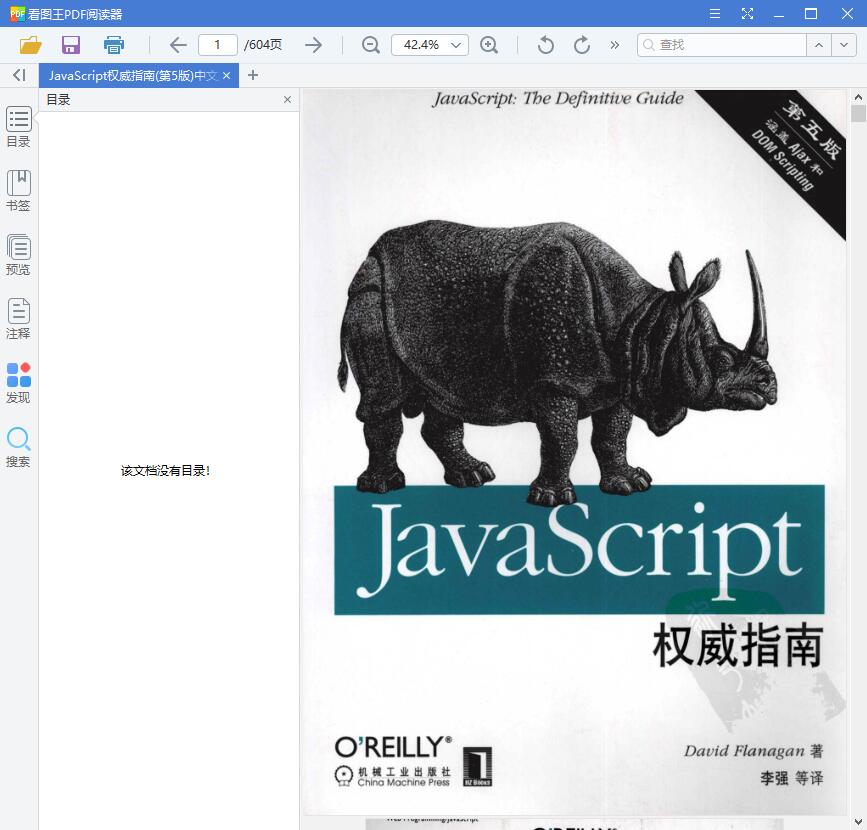Enter fullscreen mode from title bar icon
The image size is (867, 830).
[x=747, y=14]
